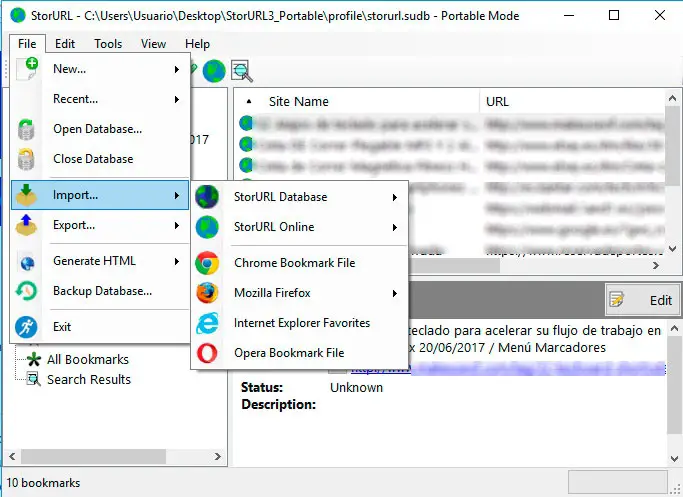Select All Bookmarks tree item
The height and width of the screenshot is (497, 683).
point(88,359)
